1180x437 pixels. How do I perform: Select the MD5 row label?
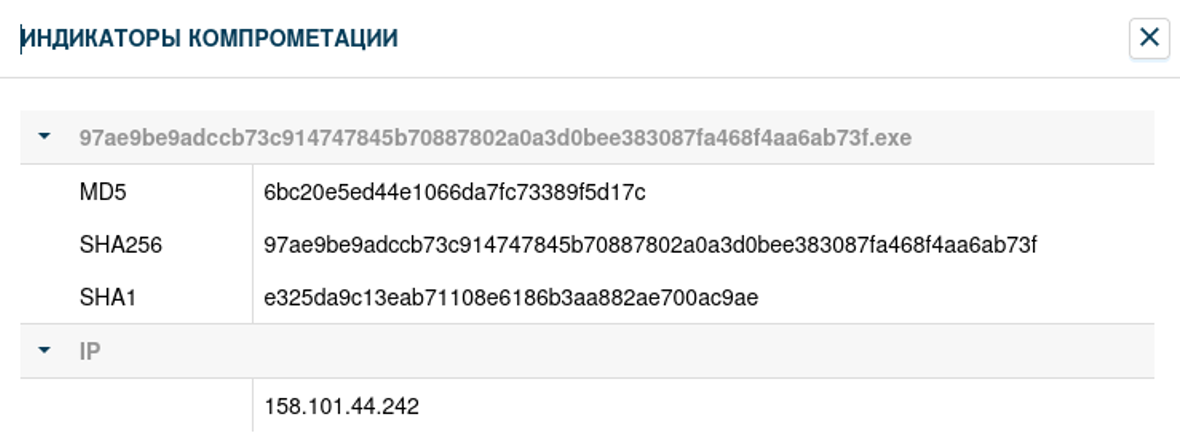tap(103, 192)
